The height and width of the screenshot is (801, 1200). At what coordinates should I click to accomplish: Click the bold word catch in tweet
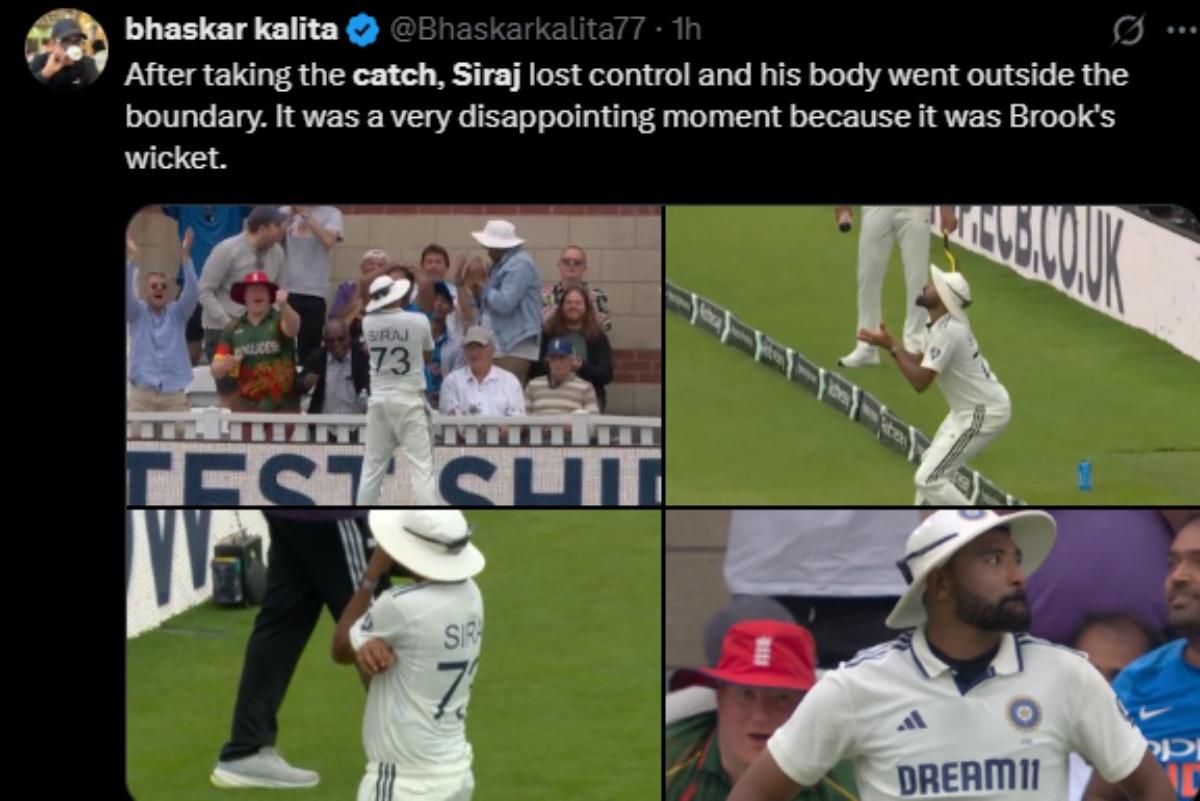pyautogui.click(x=393, y=75)
